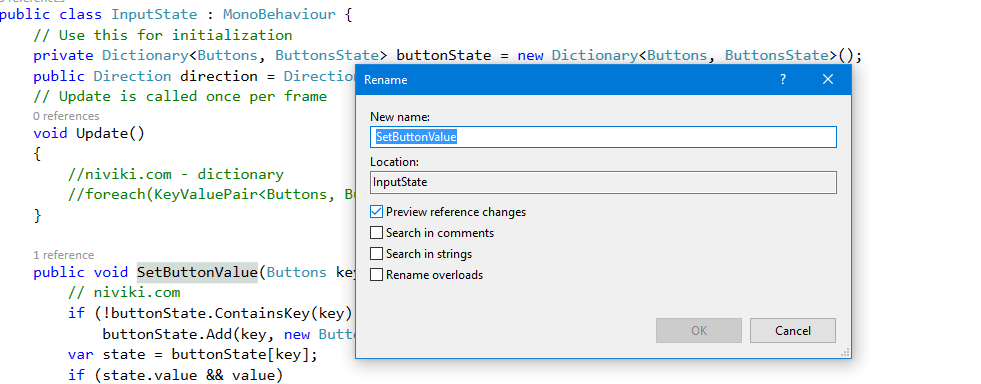Click the New name text field
981x384 pixels.
pos(603,137)
